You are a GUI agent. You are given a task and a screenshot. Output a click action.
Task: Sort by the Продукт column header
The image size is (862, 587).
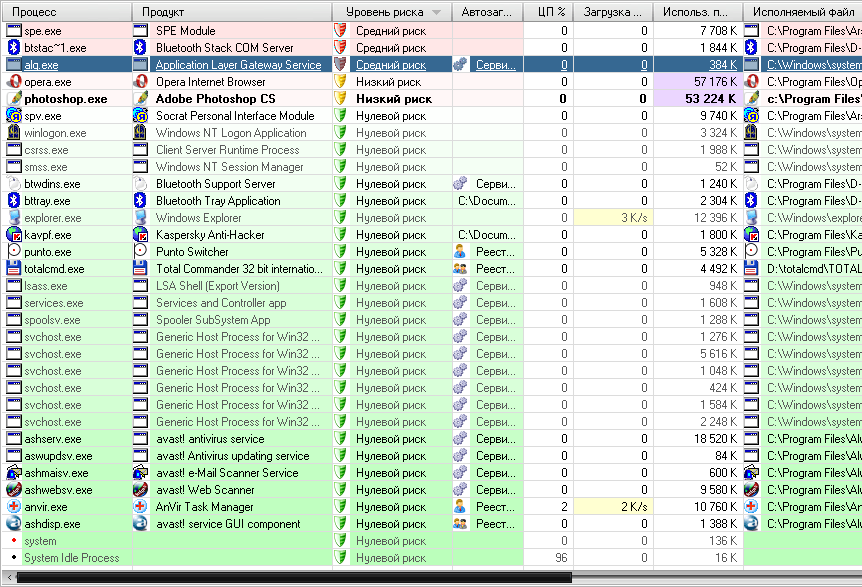pos(232,12)
